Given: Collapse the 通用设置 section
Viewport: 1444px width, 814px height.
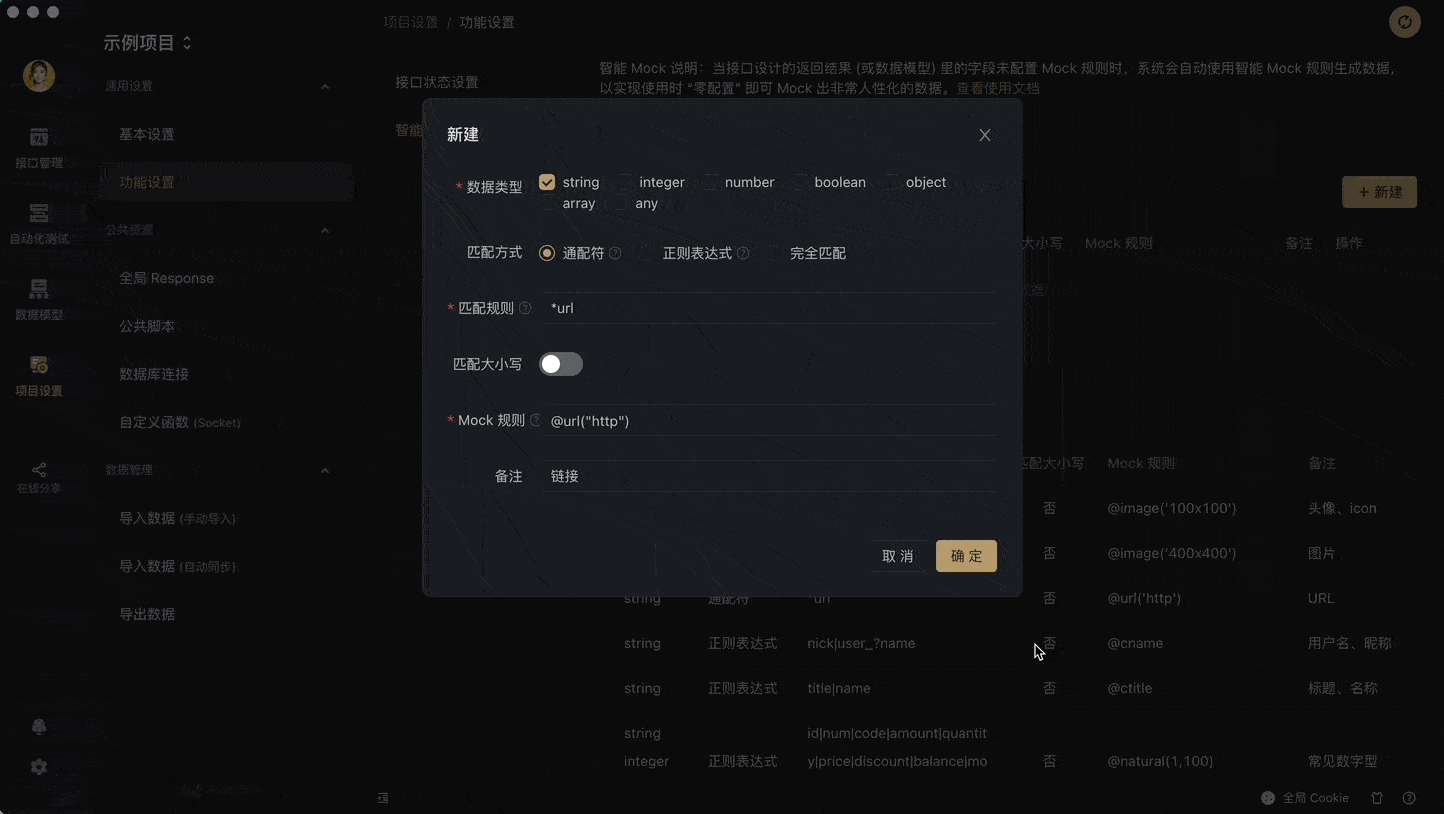Looking at the screenshot, I should (x=325, y=86).
